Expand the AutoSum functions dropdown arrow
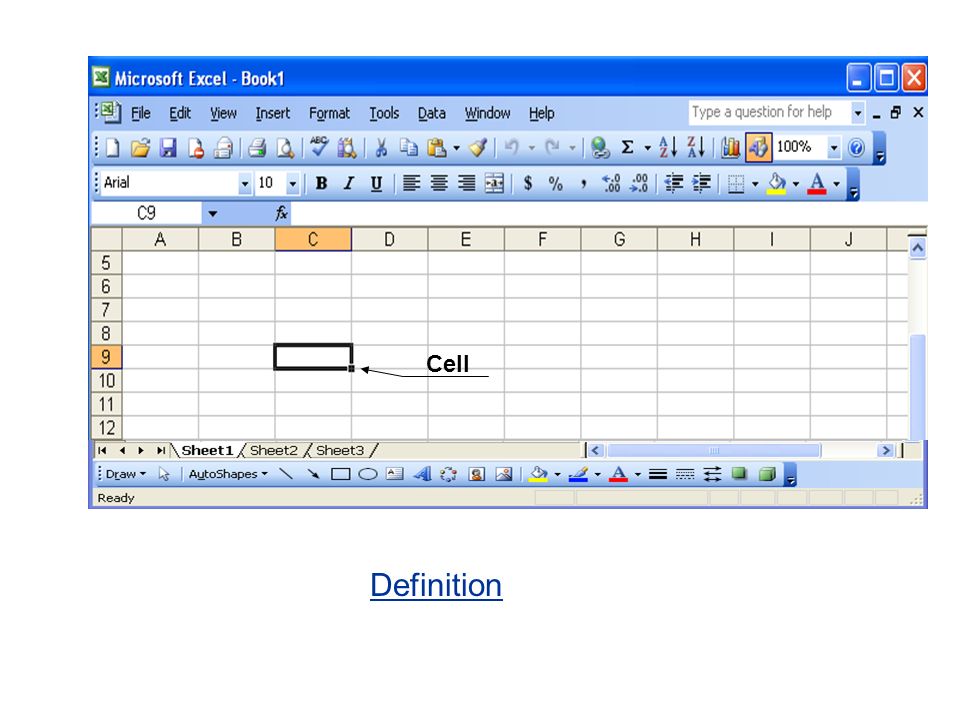 (647, 148)
